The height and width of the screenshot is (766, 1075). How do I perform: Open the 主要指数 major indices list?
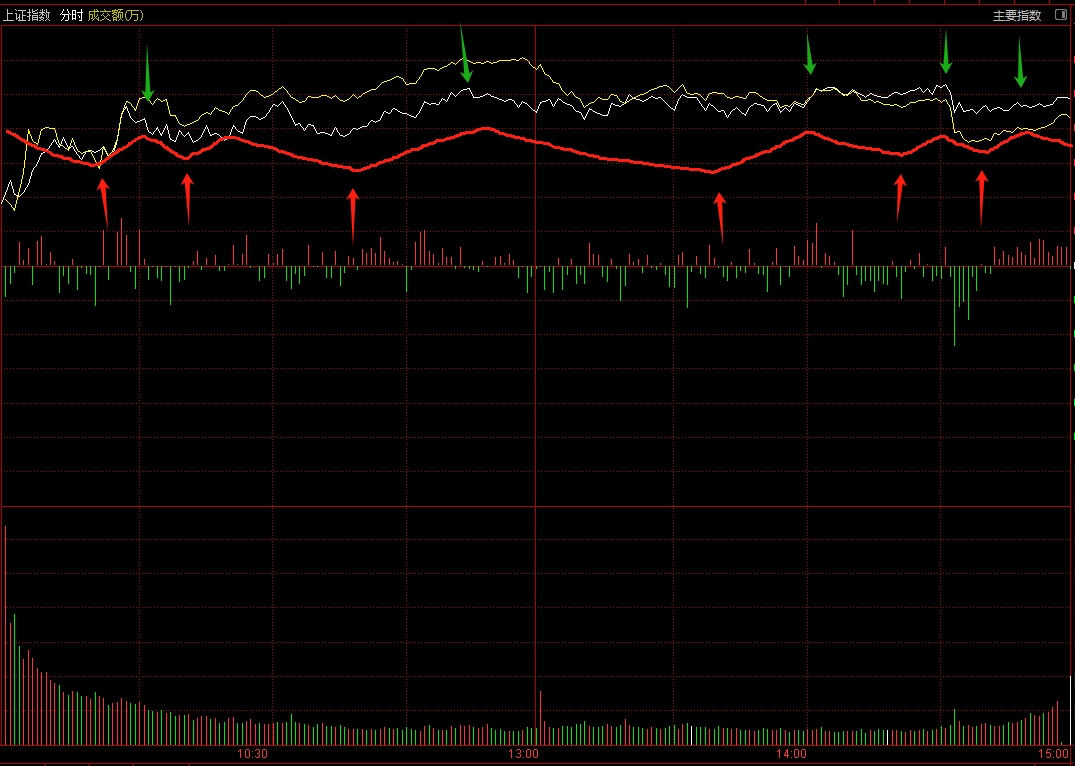(1017, 16)
